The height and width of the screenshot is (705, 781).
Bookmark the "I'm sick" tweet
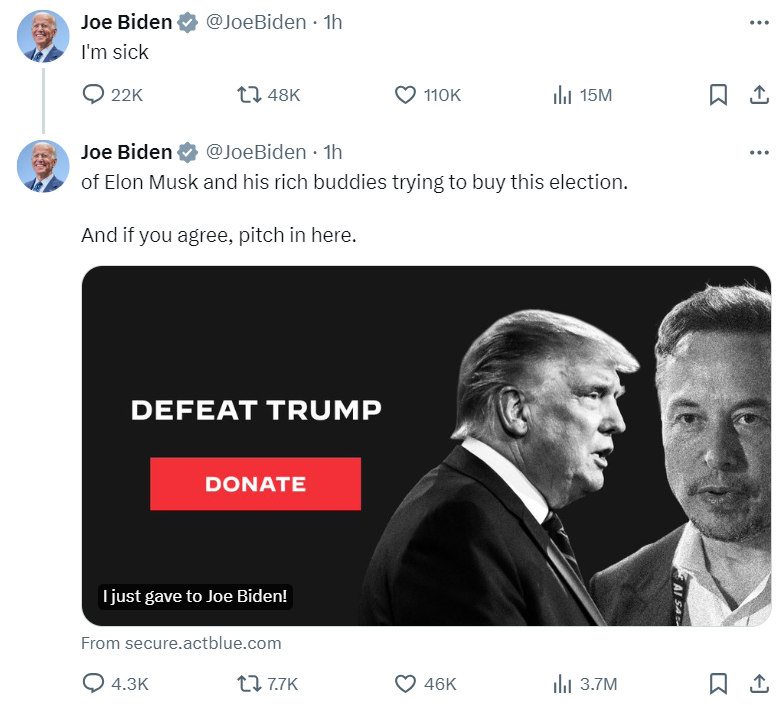(x=718, y=95)
